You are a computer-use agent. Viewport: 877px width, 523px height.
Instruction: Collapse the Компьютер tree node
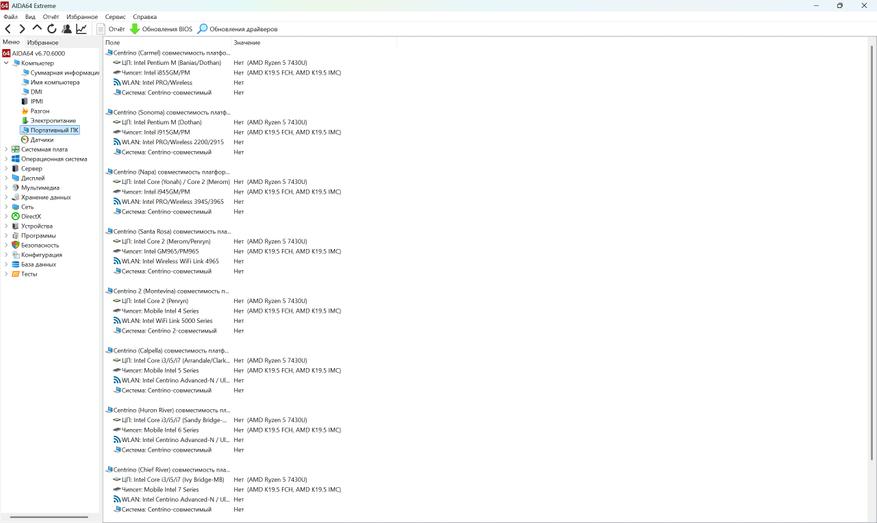click(6, 63)
